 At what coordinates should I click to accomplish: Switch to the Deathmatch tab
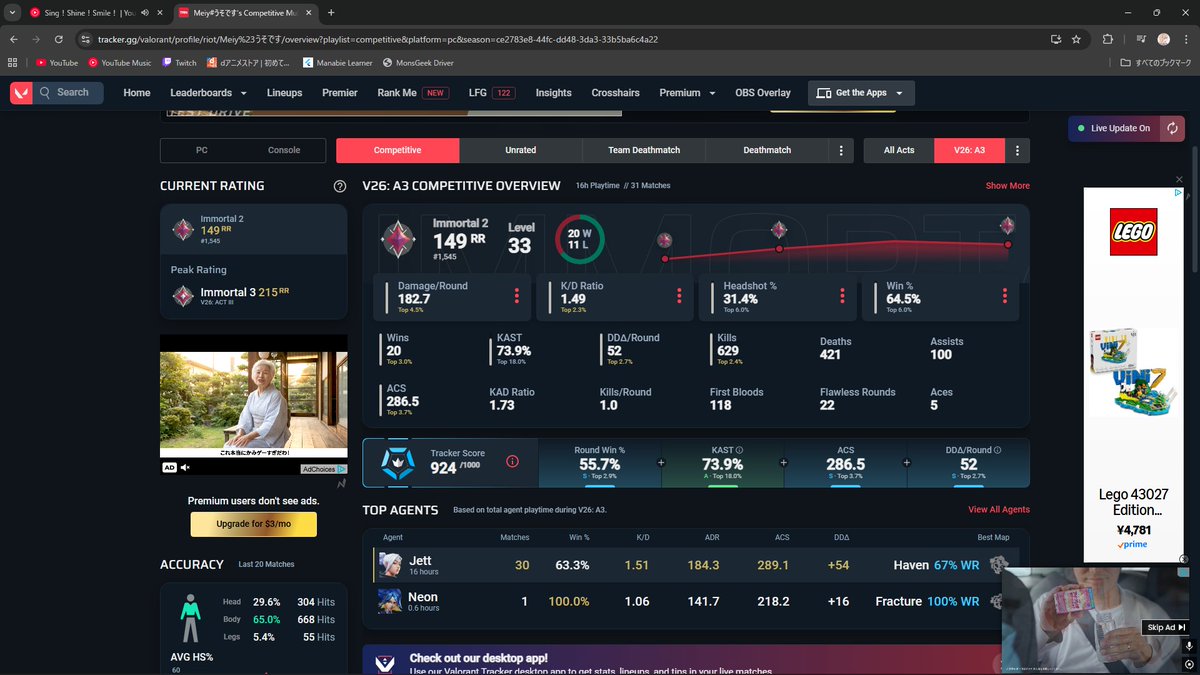767,150
